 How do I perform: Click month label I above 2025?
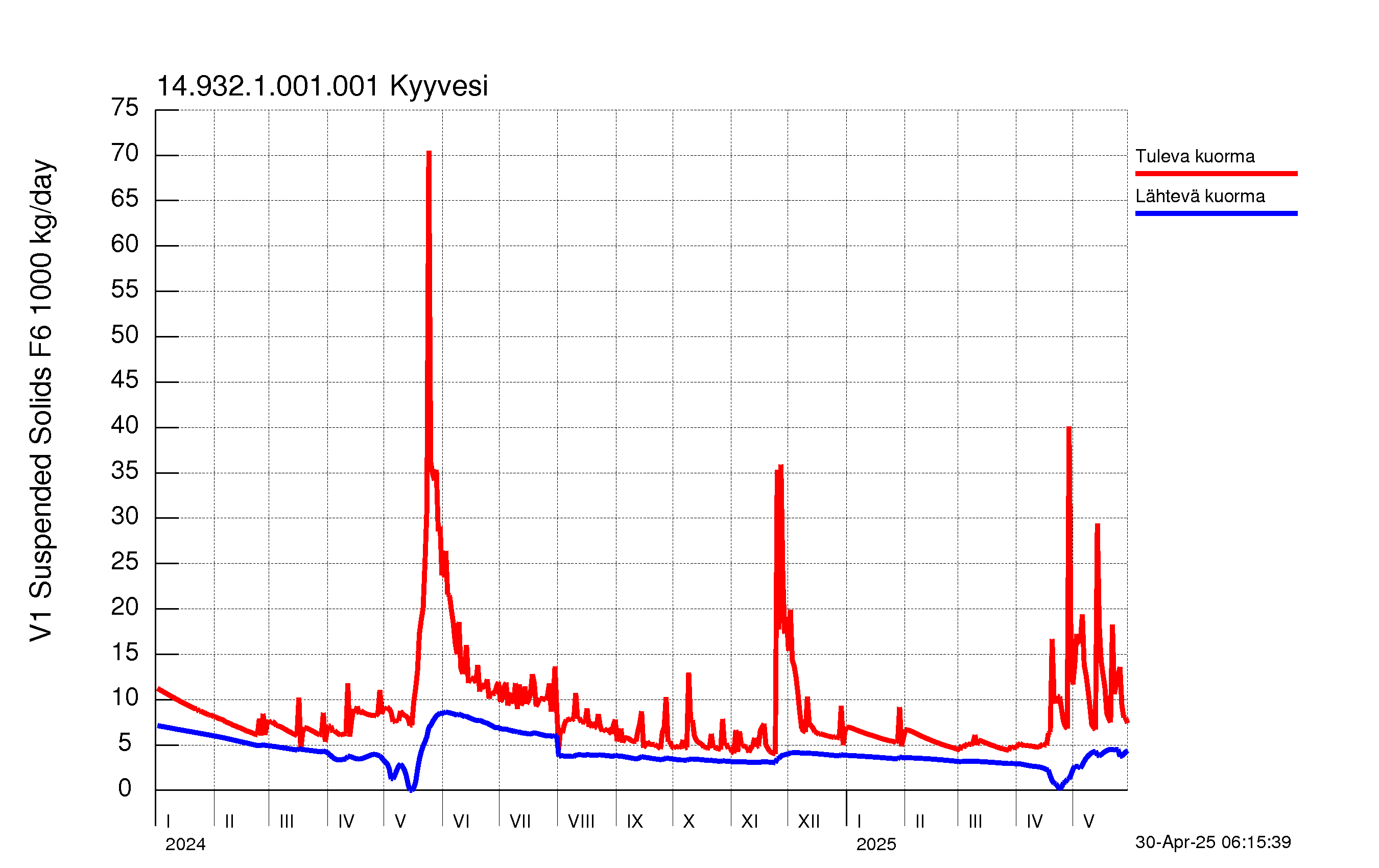click(860, 822)
